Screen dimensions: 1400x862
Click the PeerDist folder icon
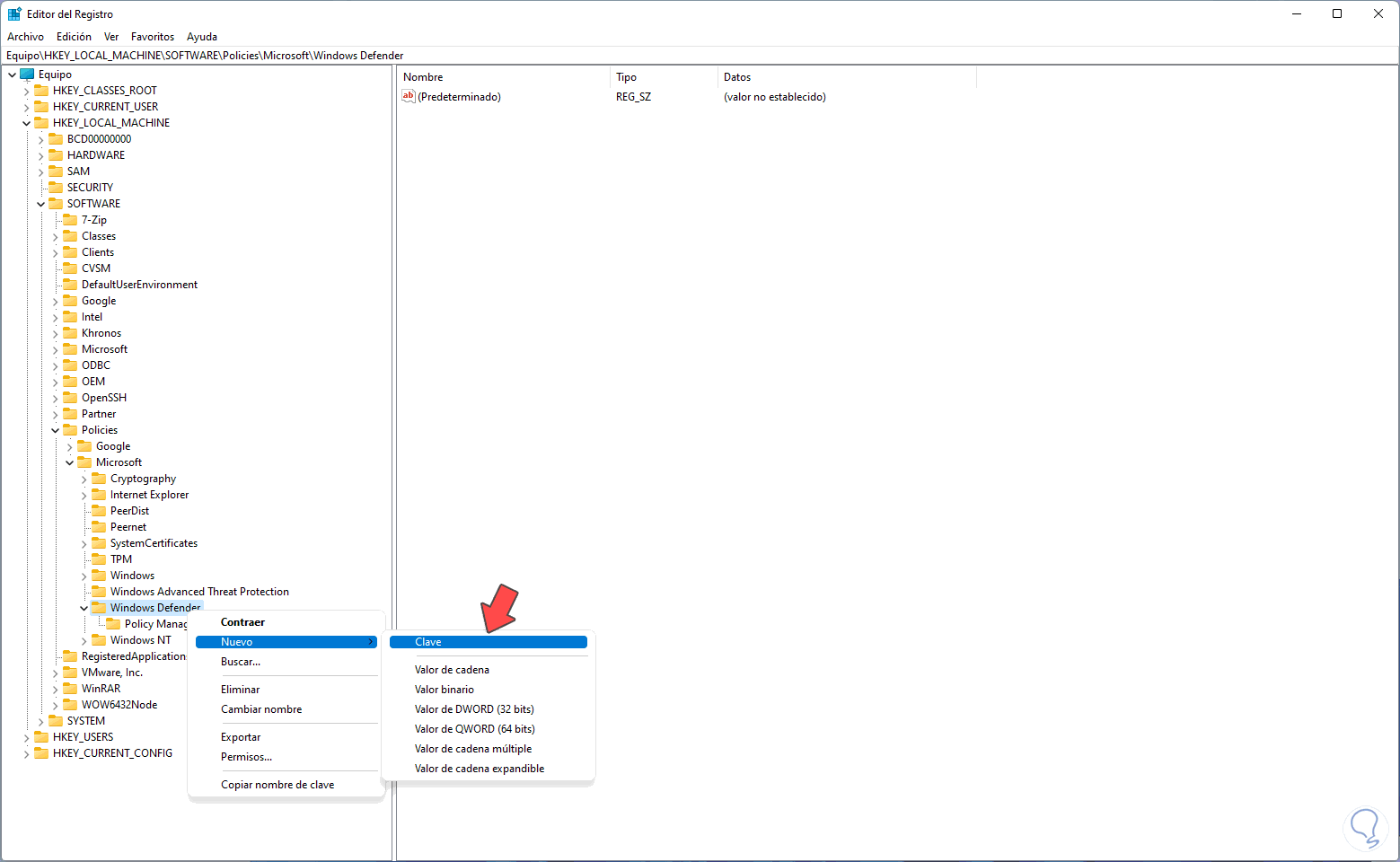pyautogui.click(x=99, y=511)
